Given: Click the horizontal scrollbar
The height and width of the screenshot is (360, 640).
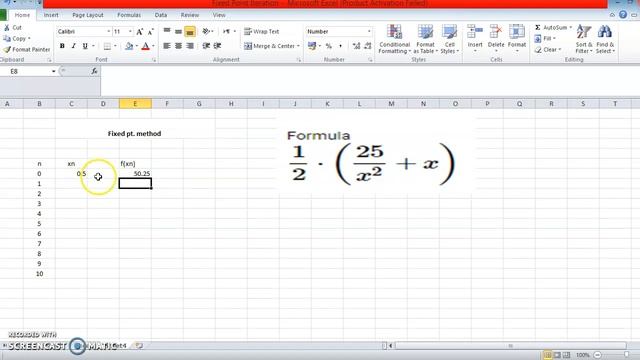Looking at the screenshot, I should click(510, 346).
